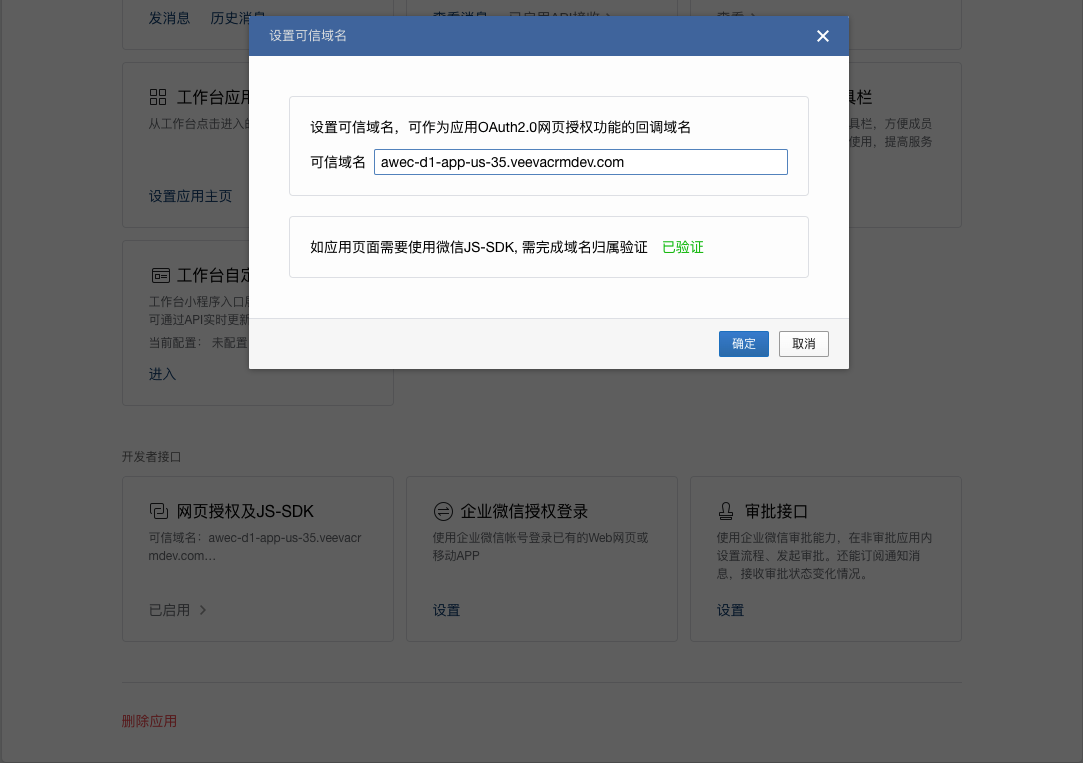The image size is (1083, 763).
Task: Click the 网页授权及JS-SDK card title
Action: (x=245, y=511)
